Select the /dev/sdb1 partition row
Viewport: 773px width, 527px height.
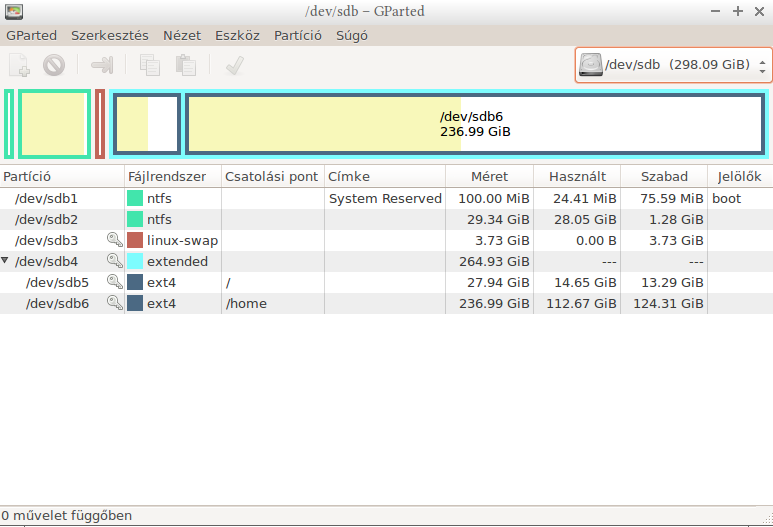[386, 198]
